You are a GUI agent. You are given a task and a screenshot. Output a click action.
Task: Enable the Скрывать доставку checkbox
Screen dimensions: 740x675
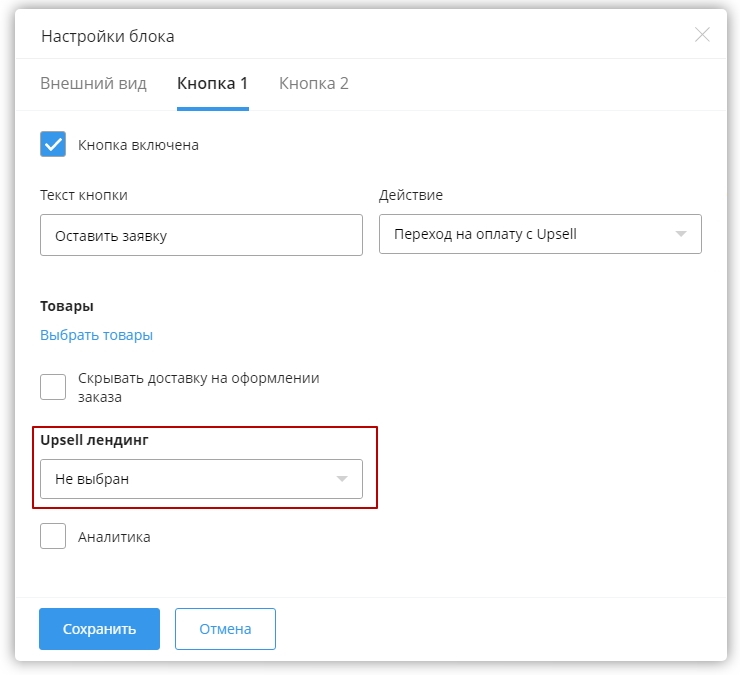tap(53, 387)
